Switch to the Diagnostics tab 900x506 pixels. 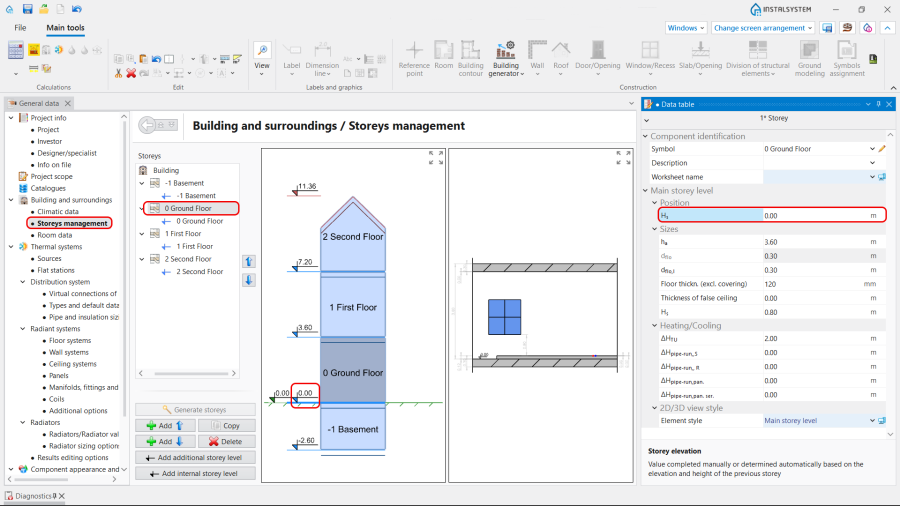coord(32,496)
